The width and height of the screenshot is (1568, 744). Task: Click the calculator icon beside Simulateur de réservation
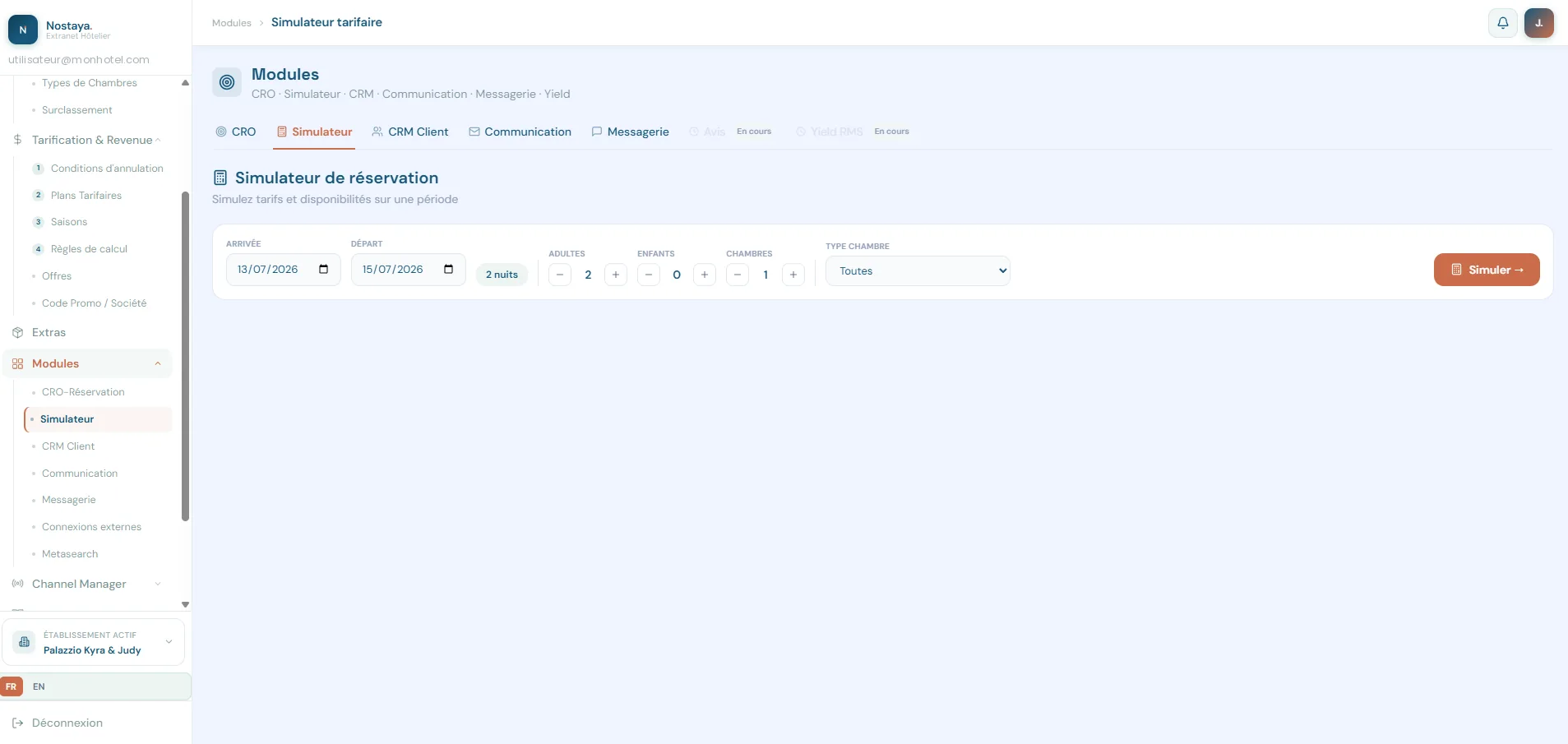[220, 178]
